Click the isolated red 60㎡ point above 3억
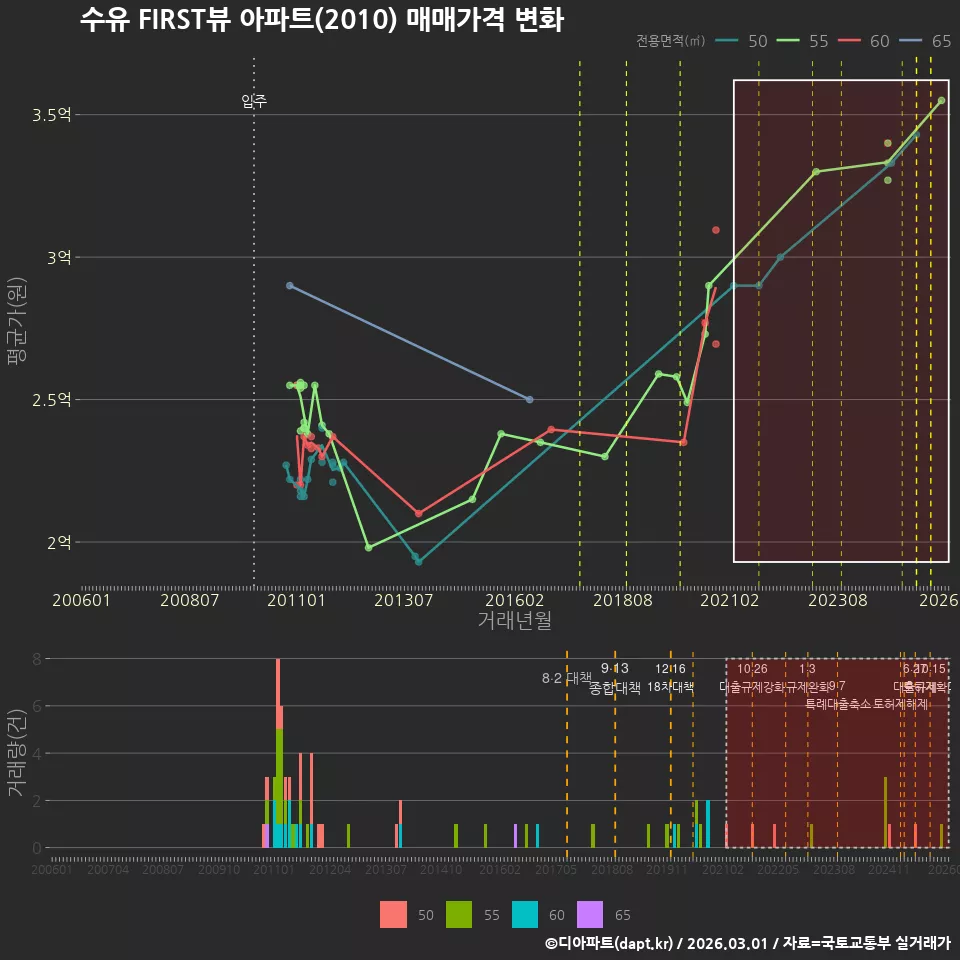 tap(716, 230)
